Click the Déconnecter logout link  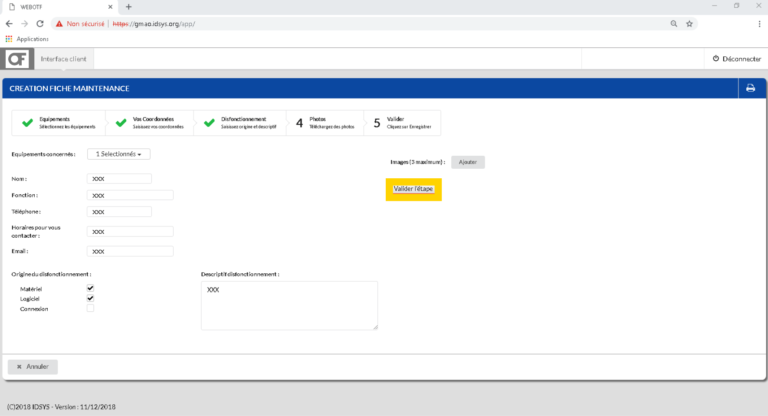pyautogui.click(x=736, y=59)
